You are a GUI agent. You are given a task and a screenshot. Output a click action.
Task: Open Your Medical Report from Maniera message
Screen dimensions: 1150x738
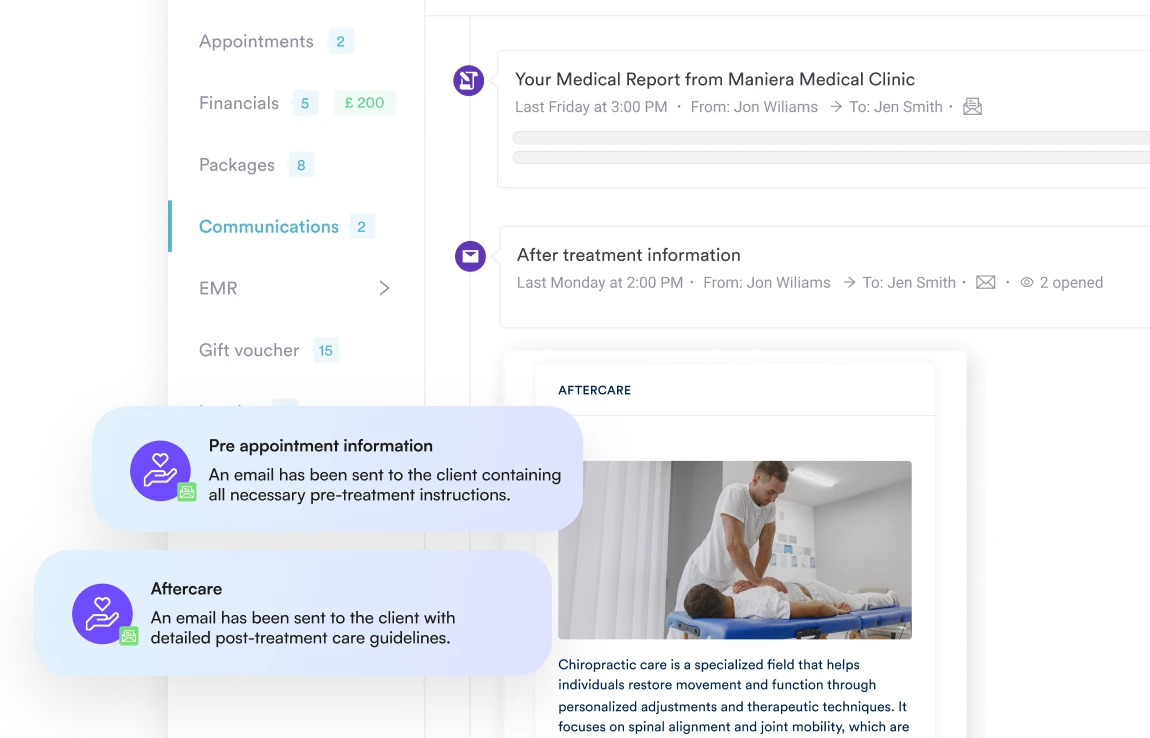point(715,79)
